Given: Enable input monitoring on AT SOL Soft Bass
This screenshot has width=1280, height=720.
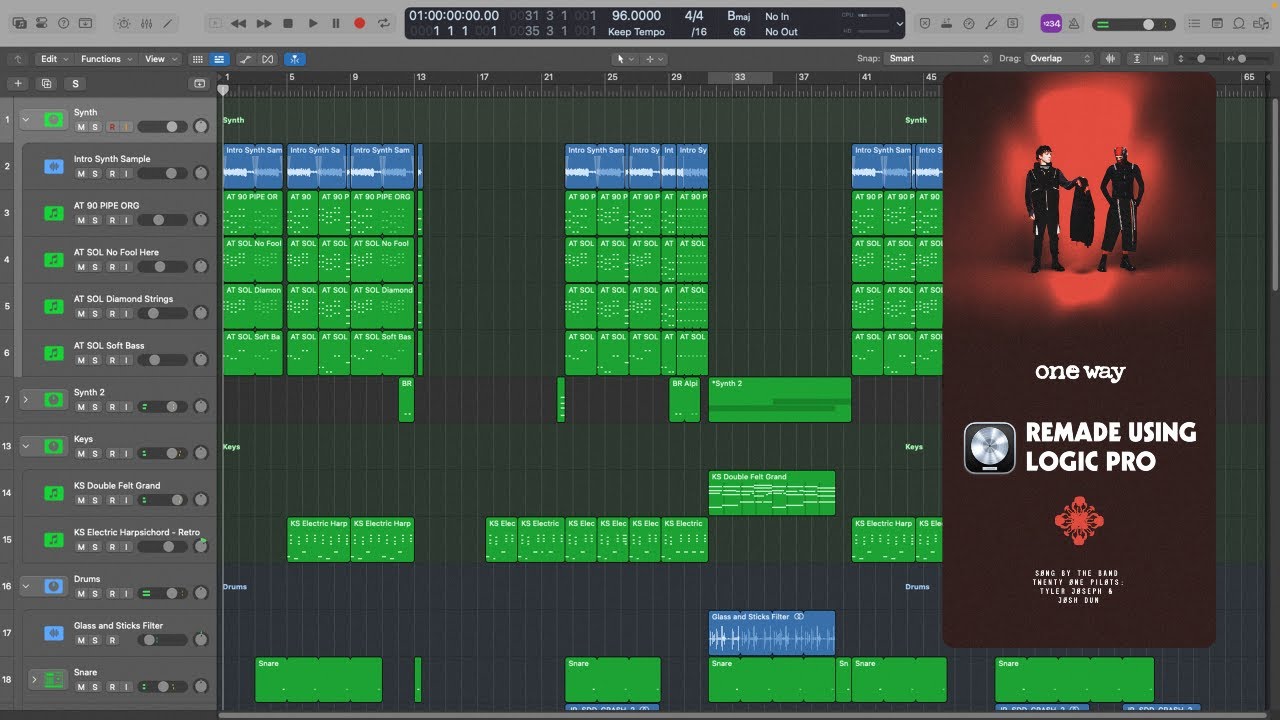Looking at the screenshot, I should click(x=126, y=360).
